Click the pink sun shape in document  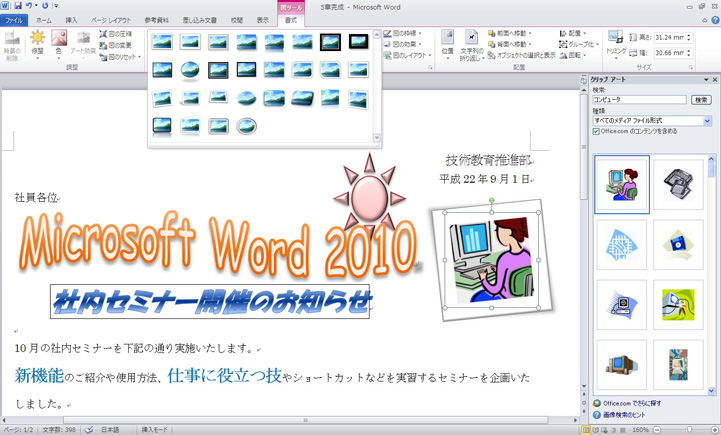point(369,197)
